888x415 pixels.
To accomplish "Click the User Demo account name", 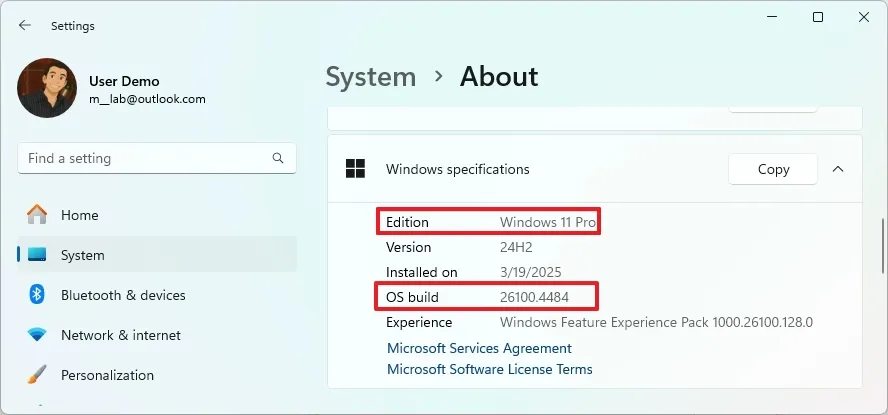I will pyautogui.click(x=124, y=82).
